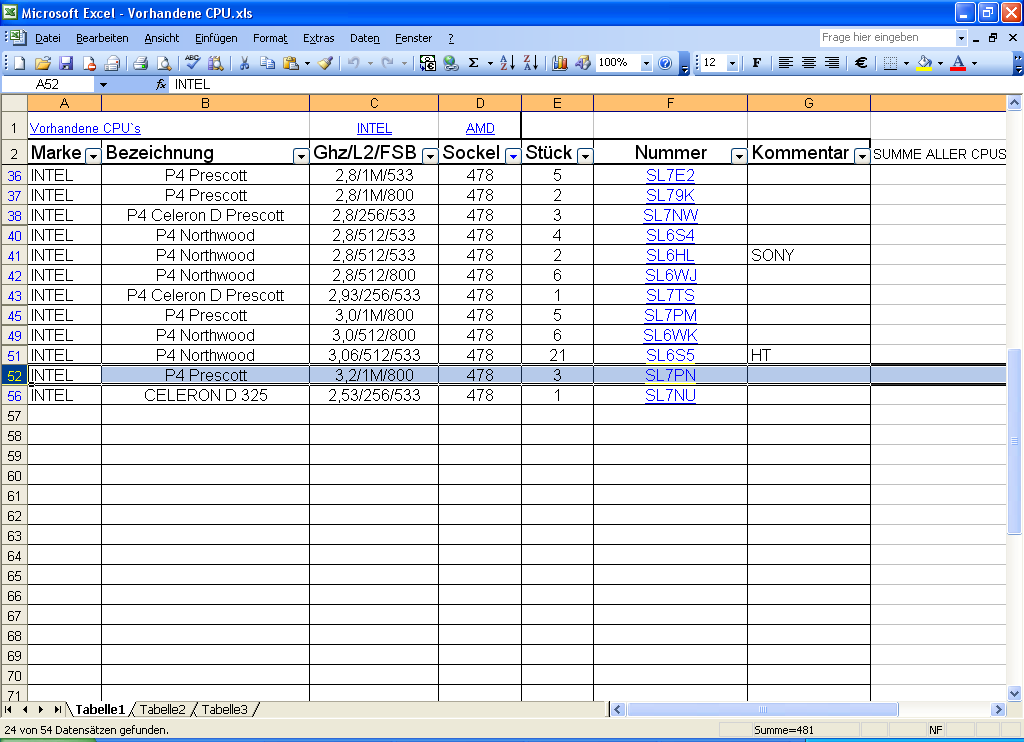Open the Marke filter dropdown
This screenshot has width=1024, height=742.
click(x=93, y=156)
